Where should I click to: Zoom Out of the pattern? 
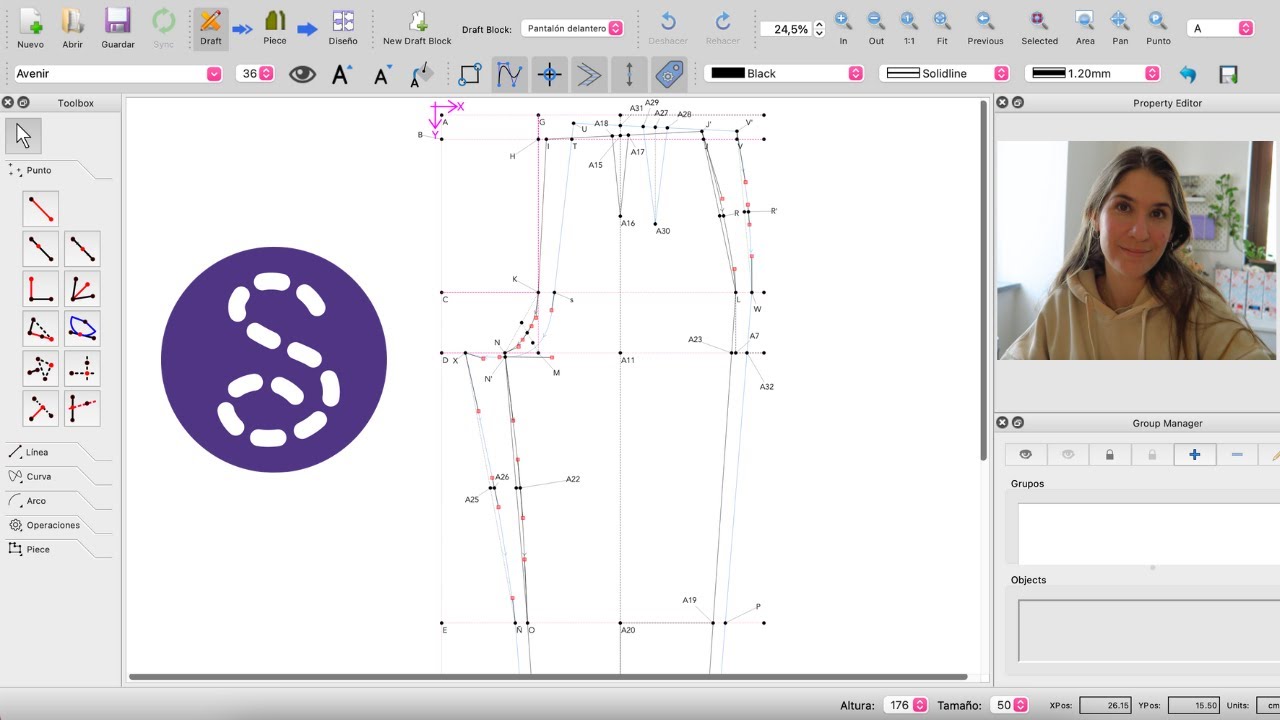[876, 28]
